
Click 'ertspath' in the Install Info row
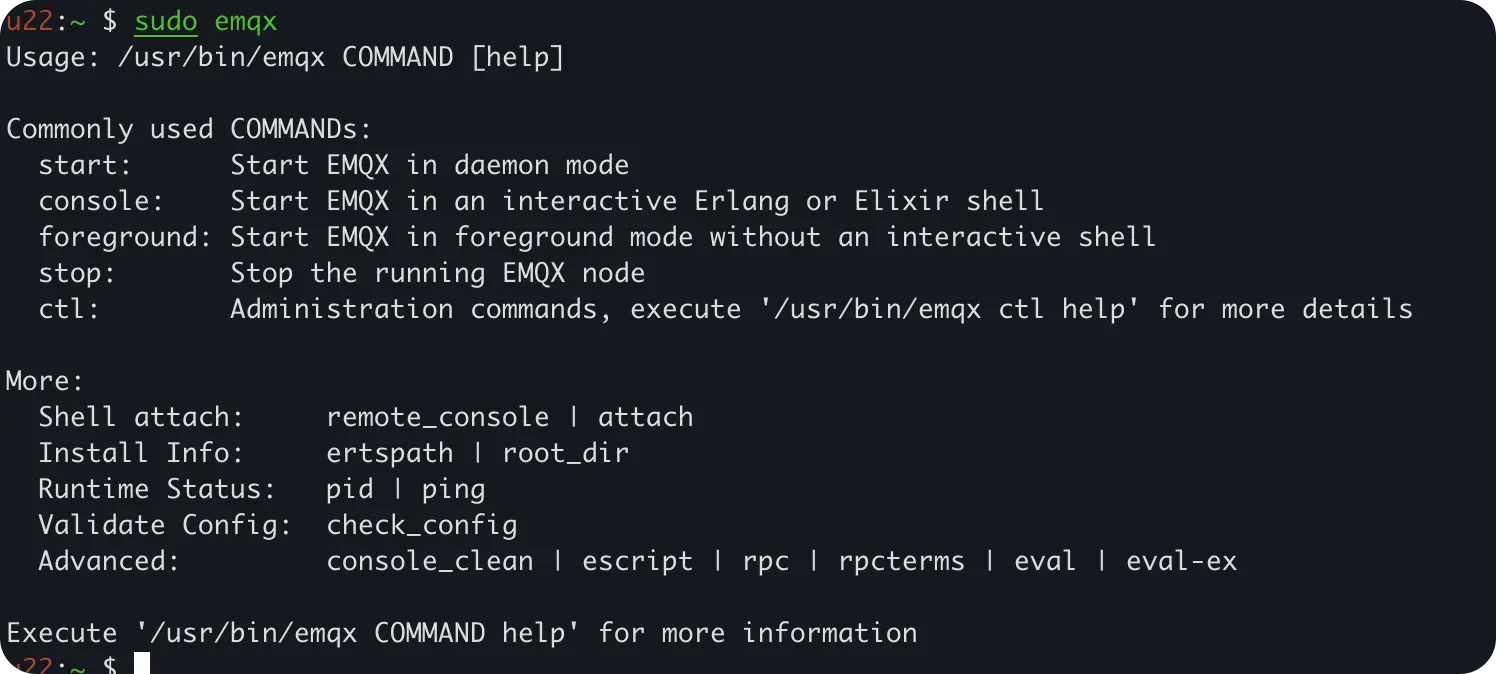pos(390,453)
